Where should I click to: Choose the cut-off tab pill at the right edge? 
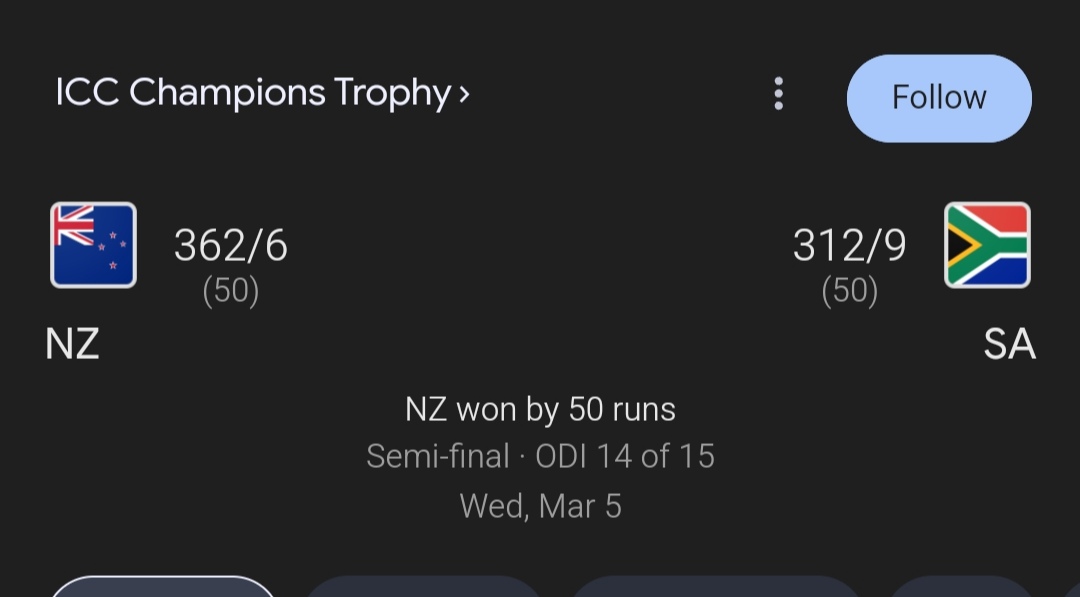pyautogui.click(x=960, y=587)
